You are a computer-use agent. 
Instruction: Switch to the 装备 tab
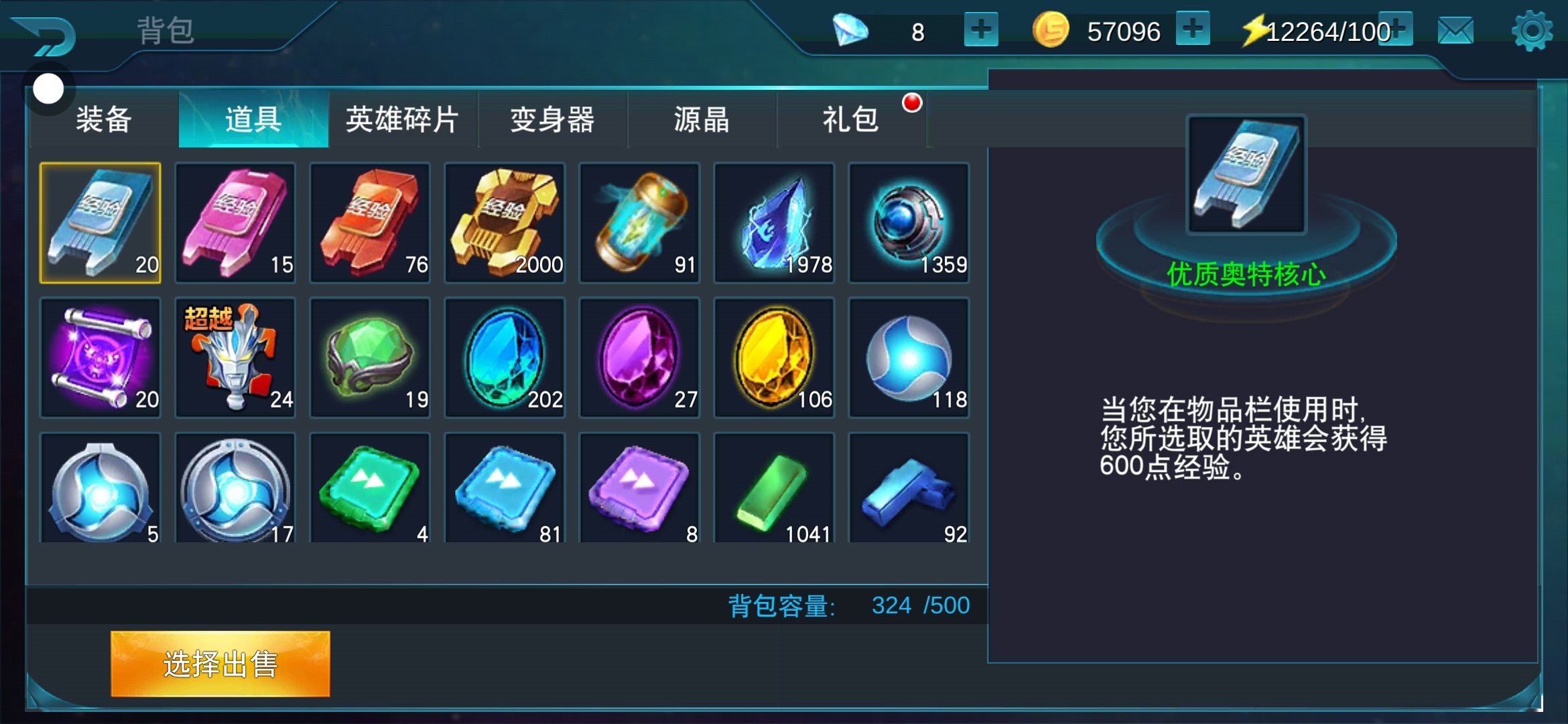pos(104,119)
